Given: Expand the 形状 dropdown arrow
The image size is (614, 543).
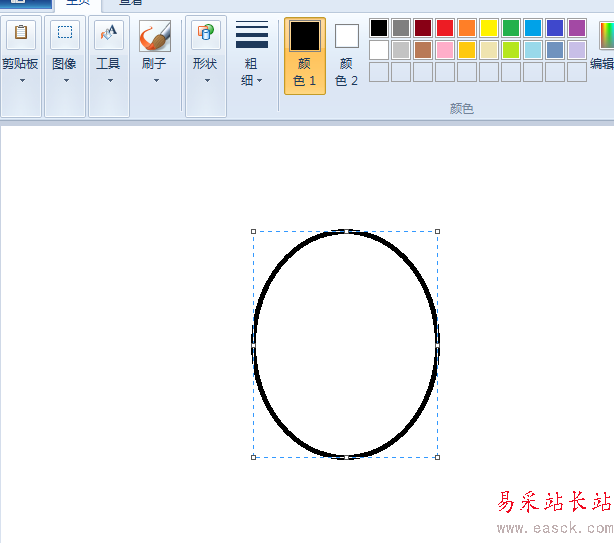Looking at the screenshot, I should pos(208,81).
